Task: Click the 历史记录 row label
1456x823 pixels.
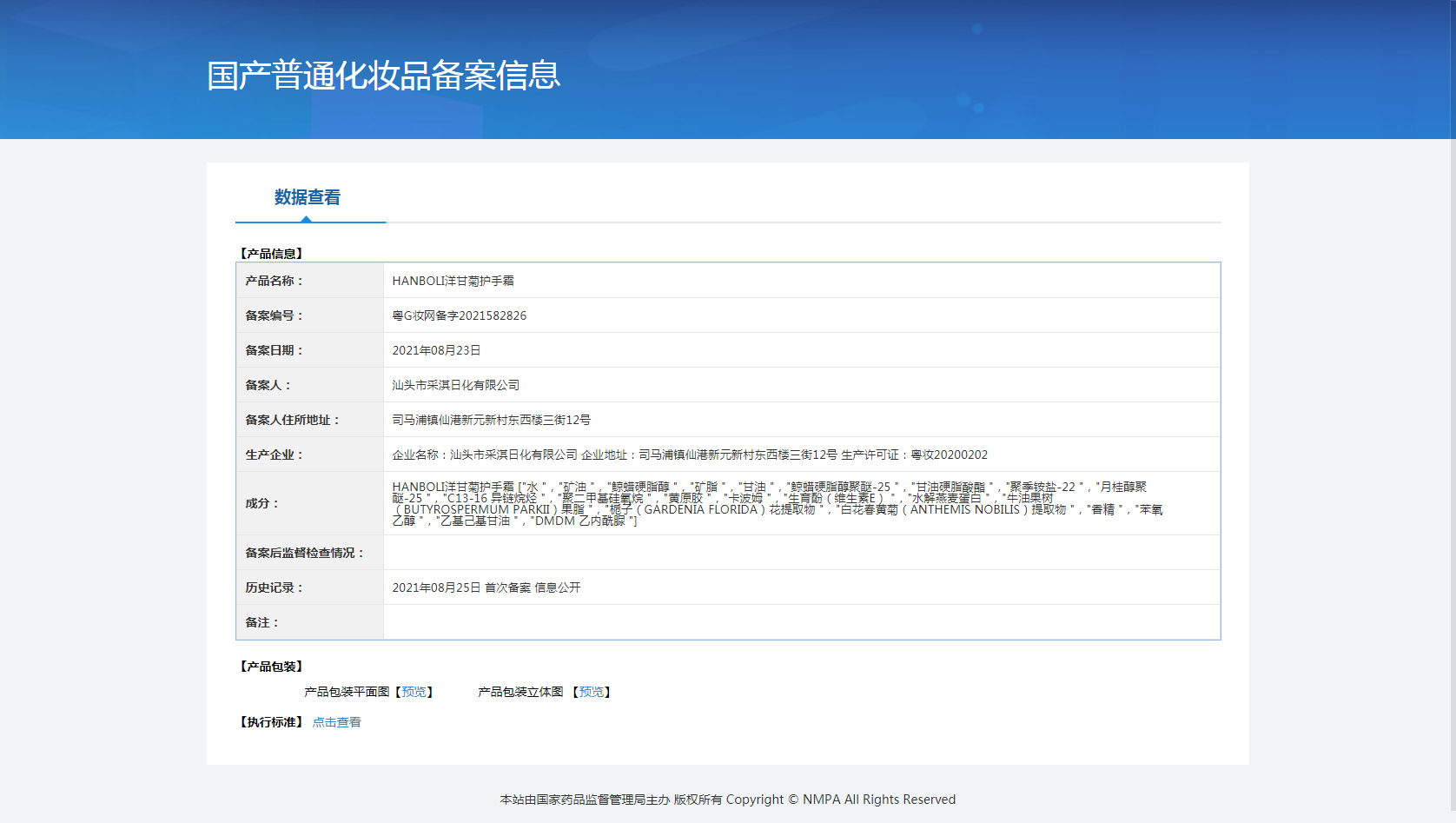Action: tap(274, 587)
